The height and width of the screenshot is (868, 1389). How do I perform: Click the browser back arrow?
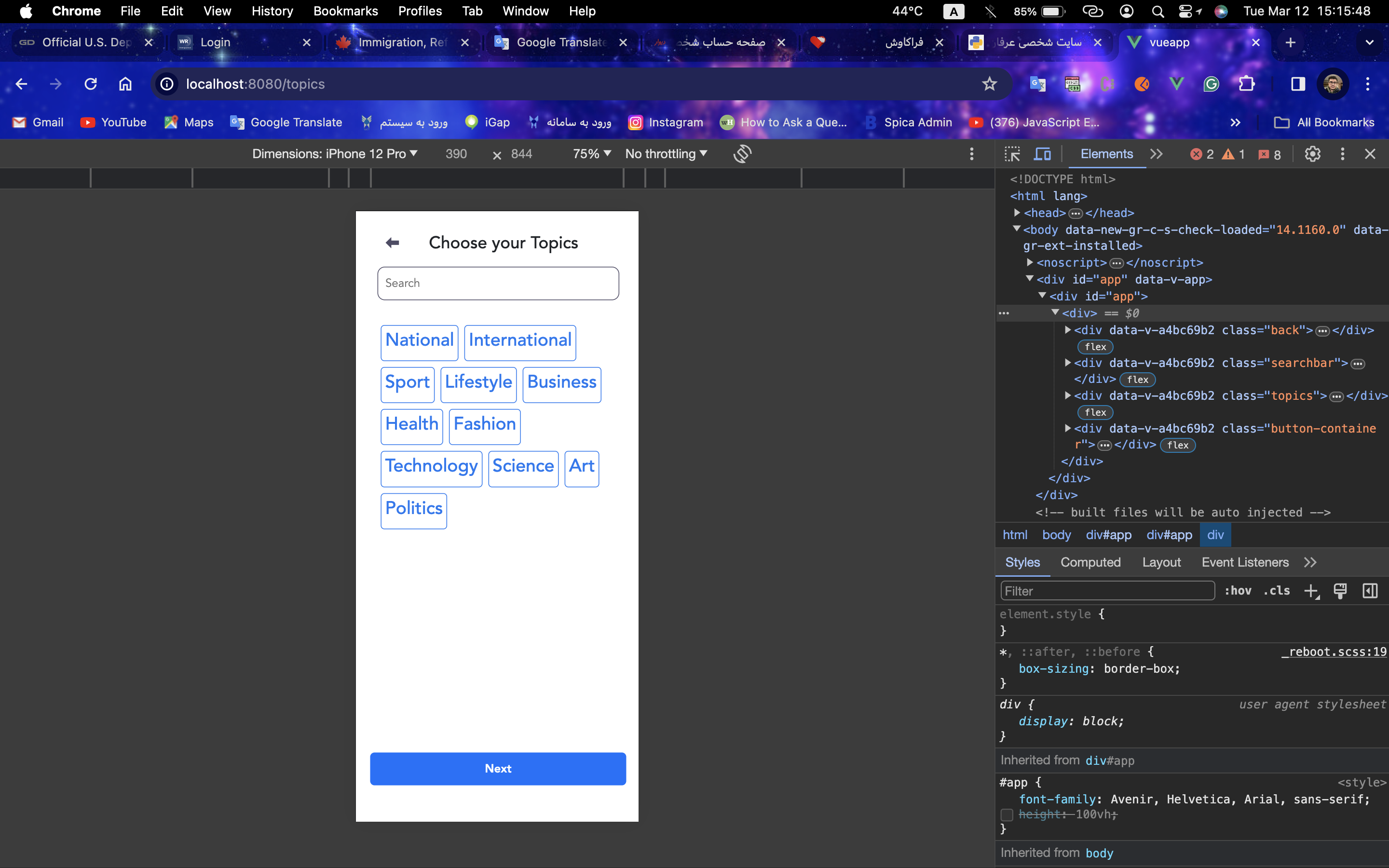pos(21,84)
